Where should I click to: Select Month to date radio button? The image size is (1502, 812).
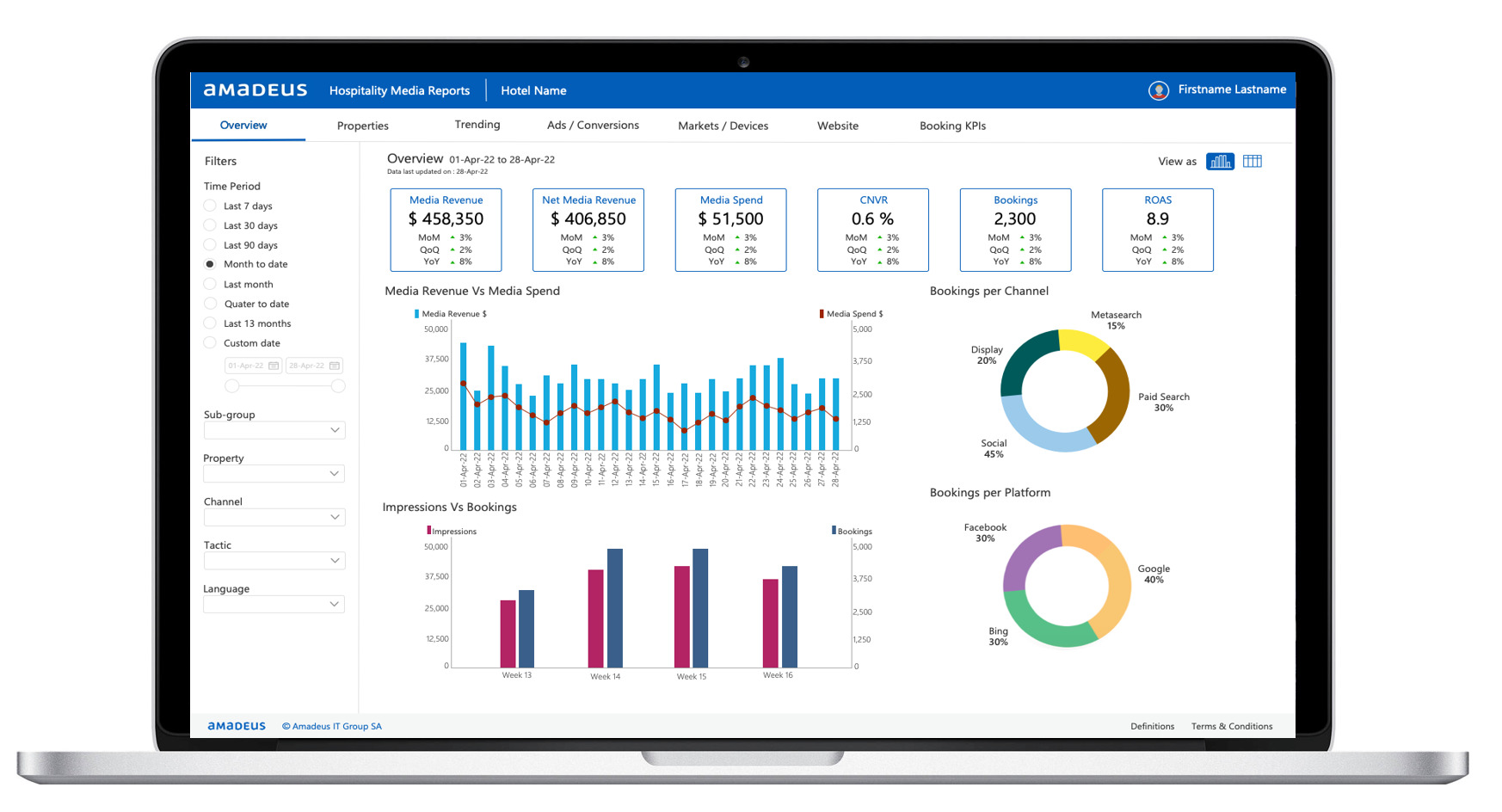(210, 264)
